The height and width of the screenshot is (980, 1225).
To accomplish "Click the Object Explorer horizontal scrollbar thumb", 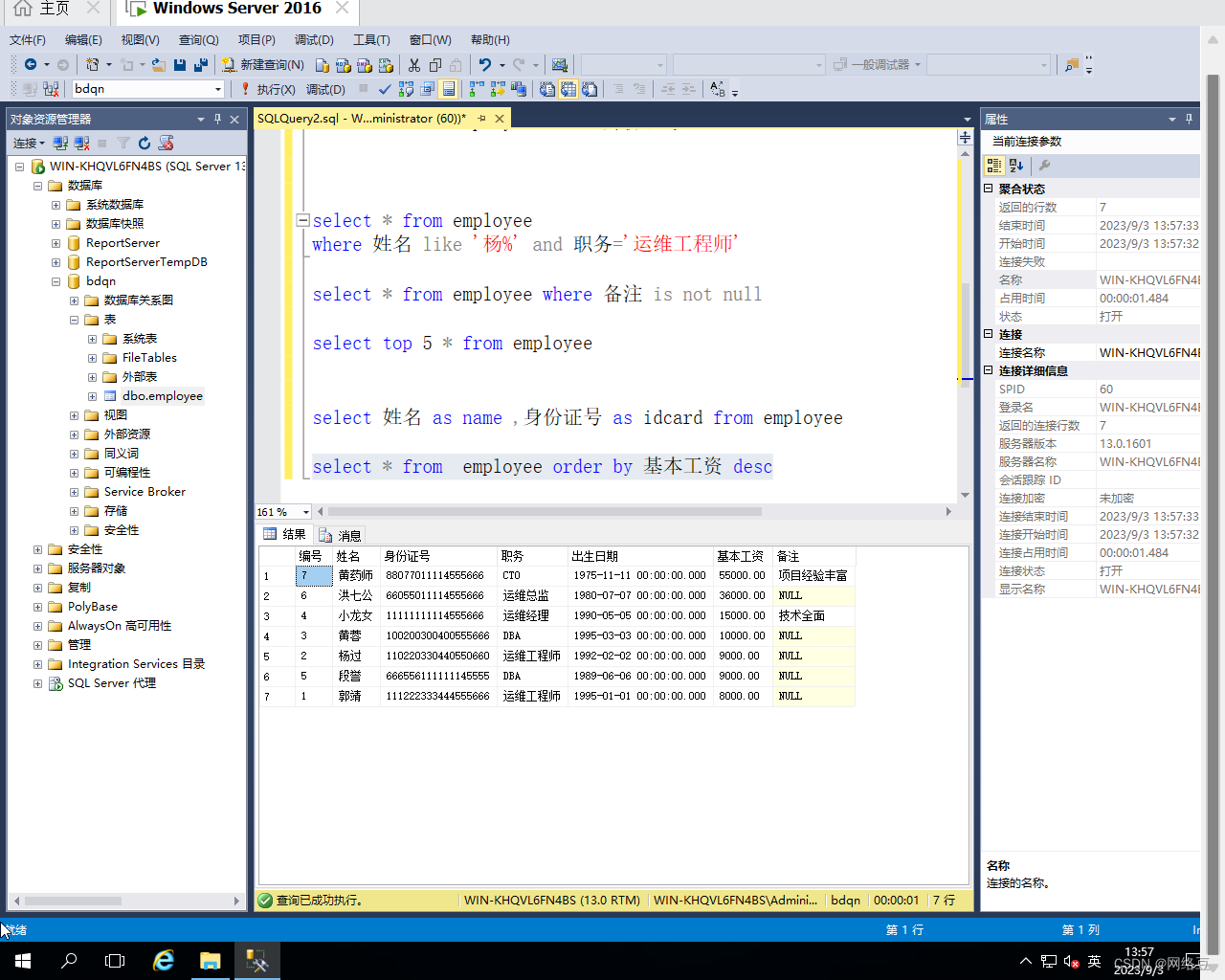I will (x=73, y=901).
